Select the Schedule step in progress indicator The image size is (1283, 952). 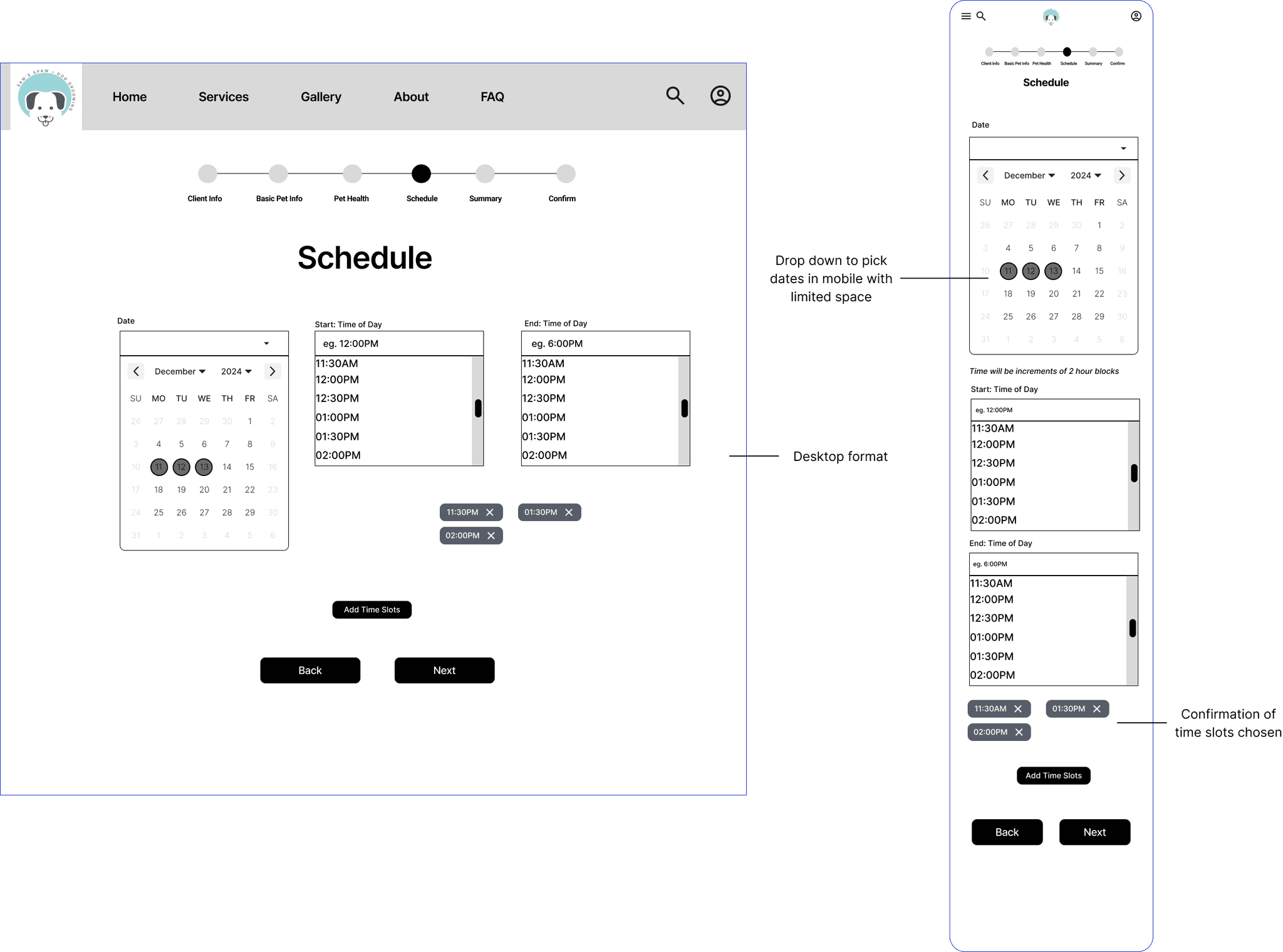(421, 174)
